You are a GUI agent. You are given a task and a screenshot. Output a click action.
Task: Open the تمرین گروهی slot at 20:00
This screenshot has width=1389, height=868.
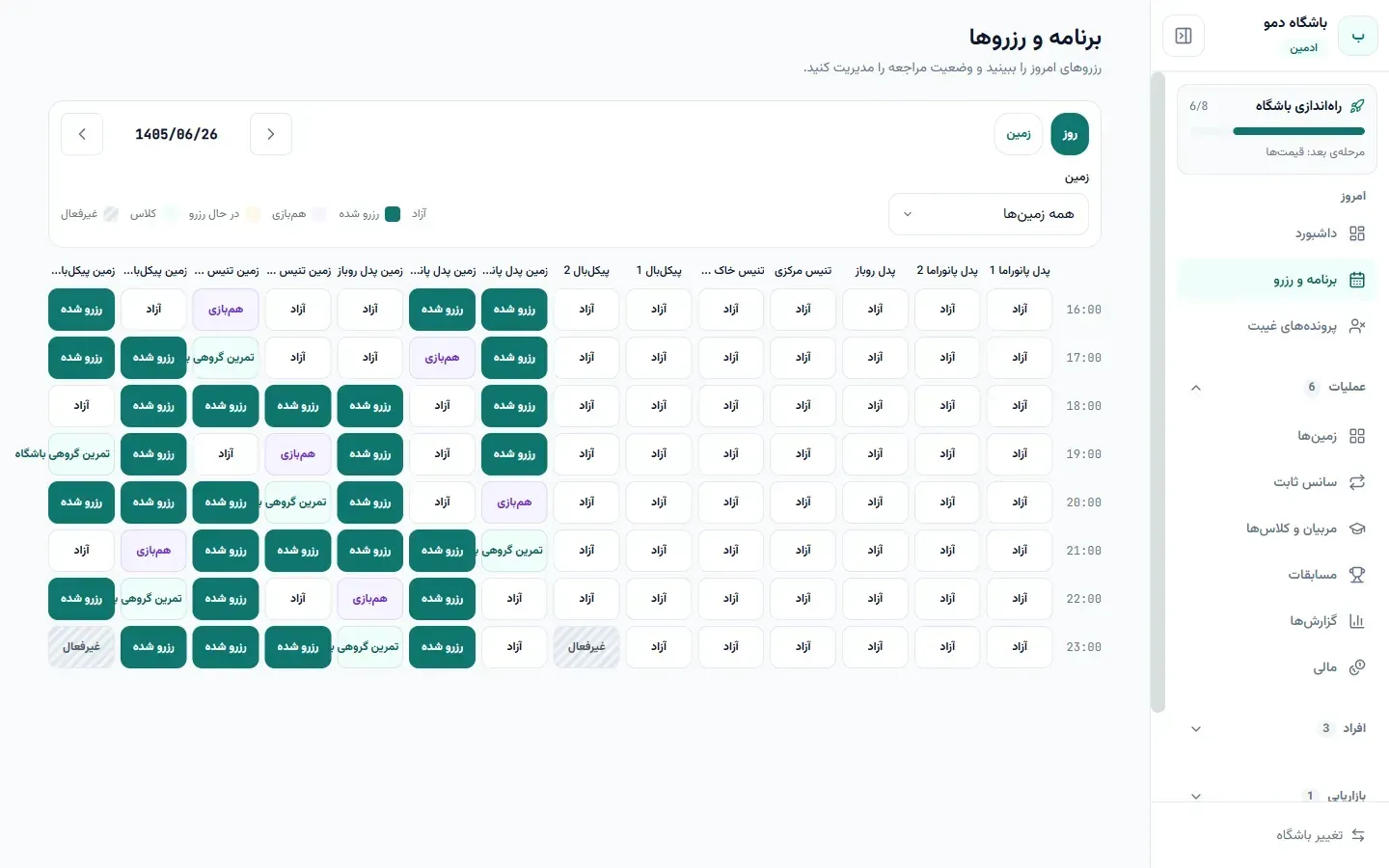[x=298, y=502]
